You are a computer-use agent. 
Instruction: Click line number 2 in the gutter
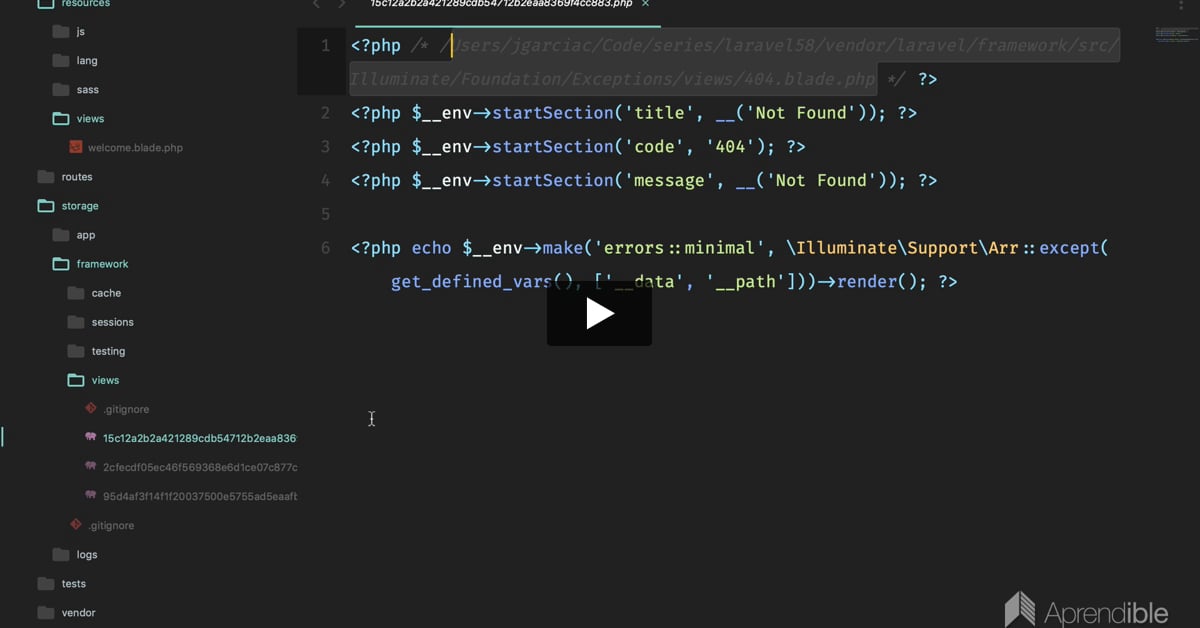325,113
